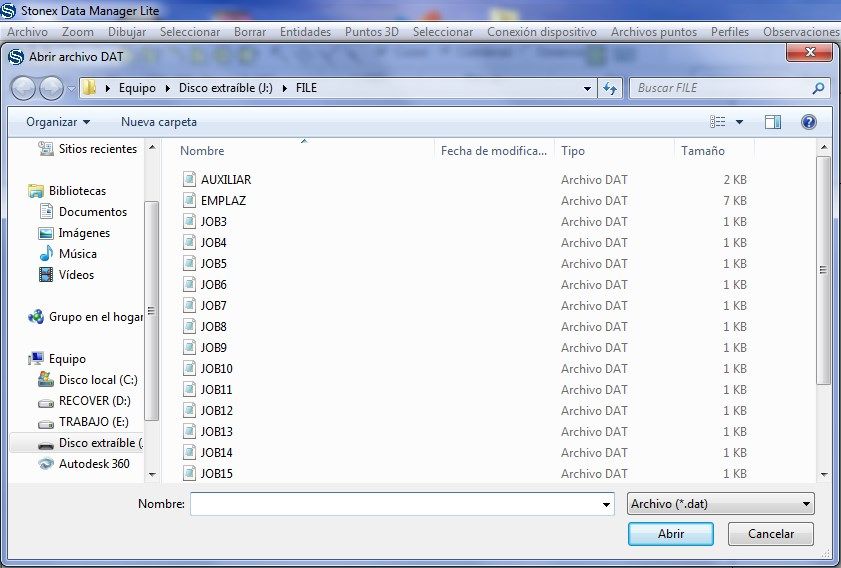Image resolution: width=841 pixels, height=568 pixels.
Task: Open the TRABAJO (E:) drive
Action: (83, 422)
